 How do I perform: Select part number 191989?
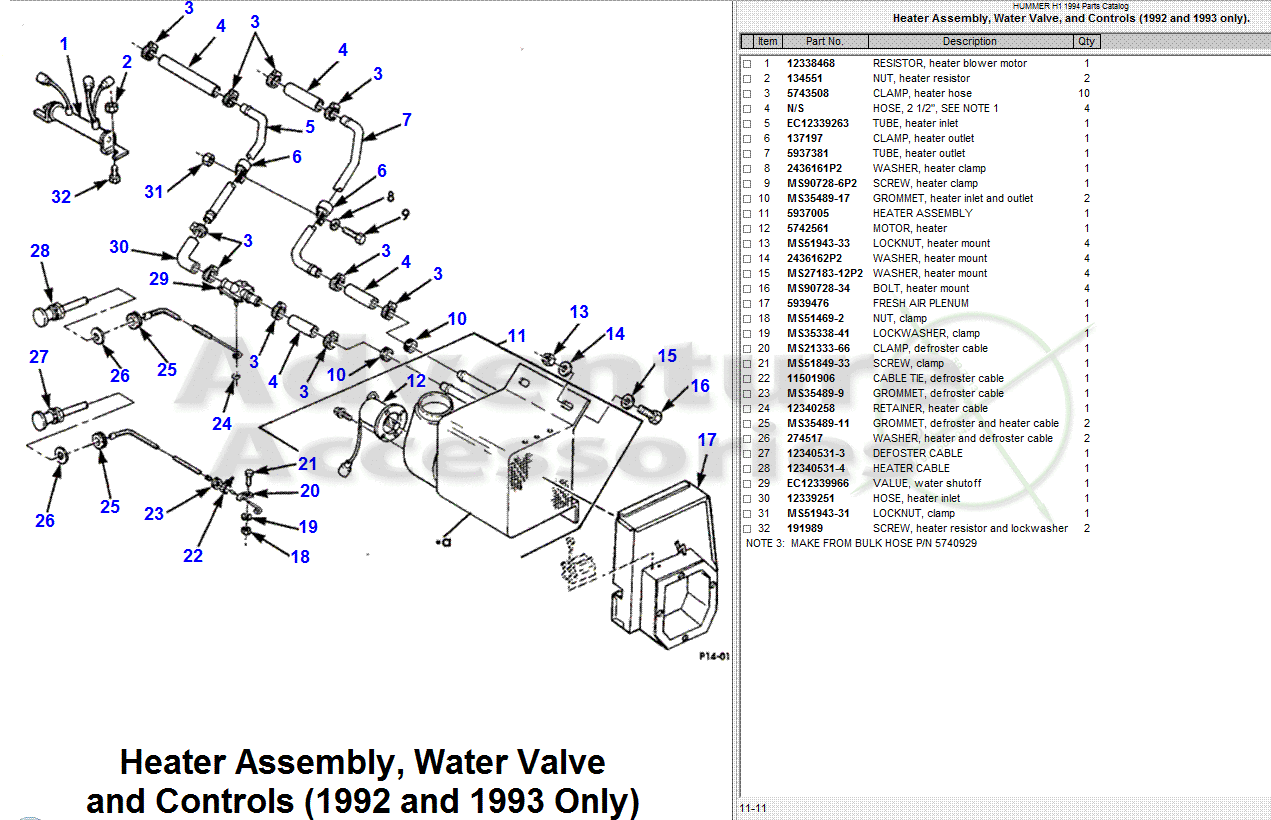804,528
